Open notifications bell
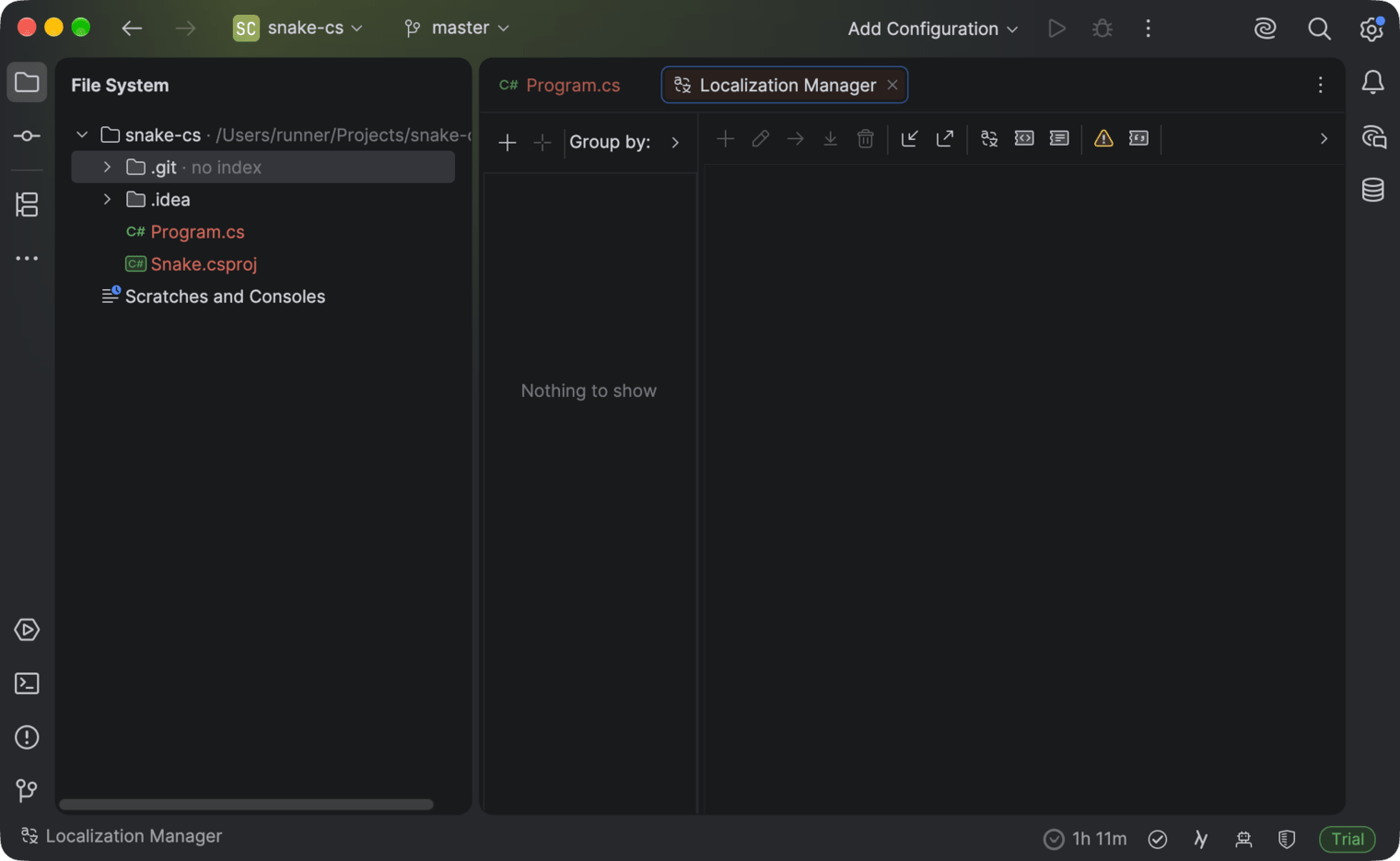This screenshot has width=1400, height=861. 1372,83
